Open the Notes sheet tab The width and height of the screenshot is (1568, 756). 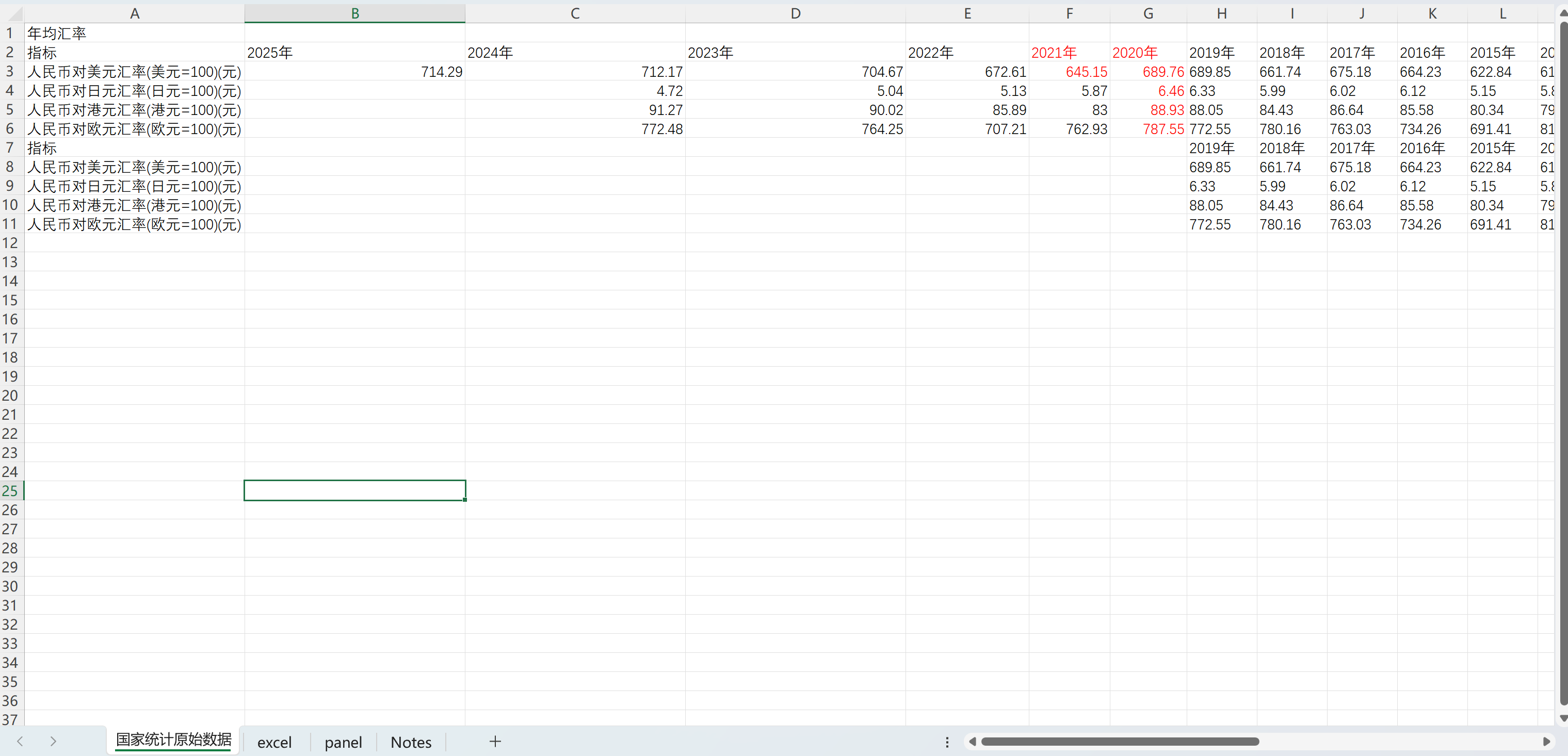(x=411, y=742)
